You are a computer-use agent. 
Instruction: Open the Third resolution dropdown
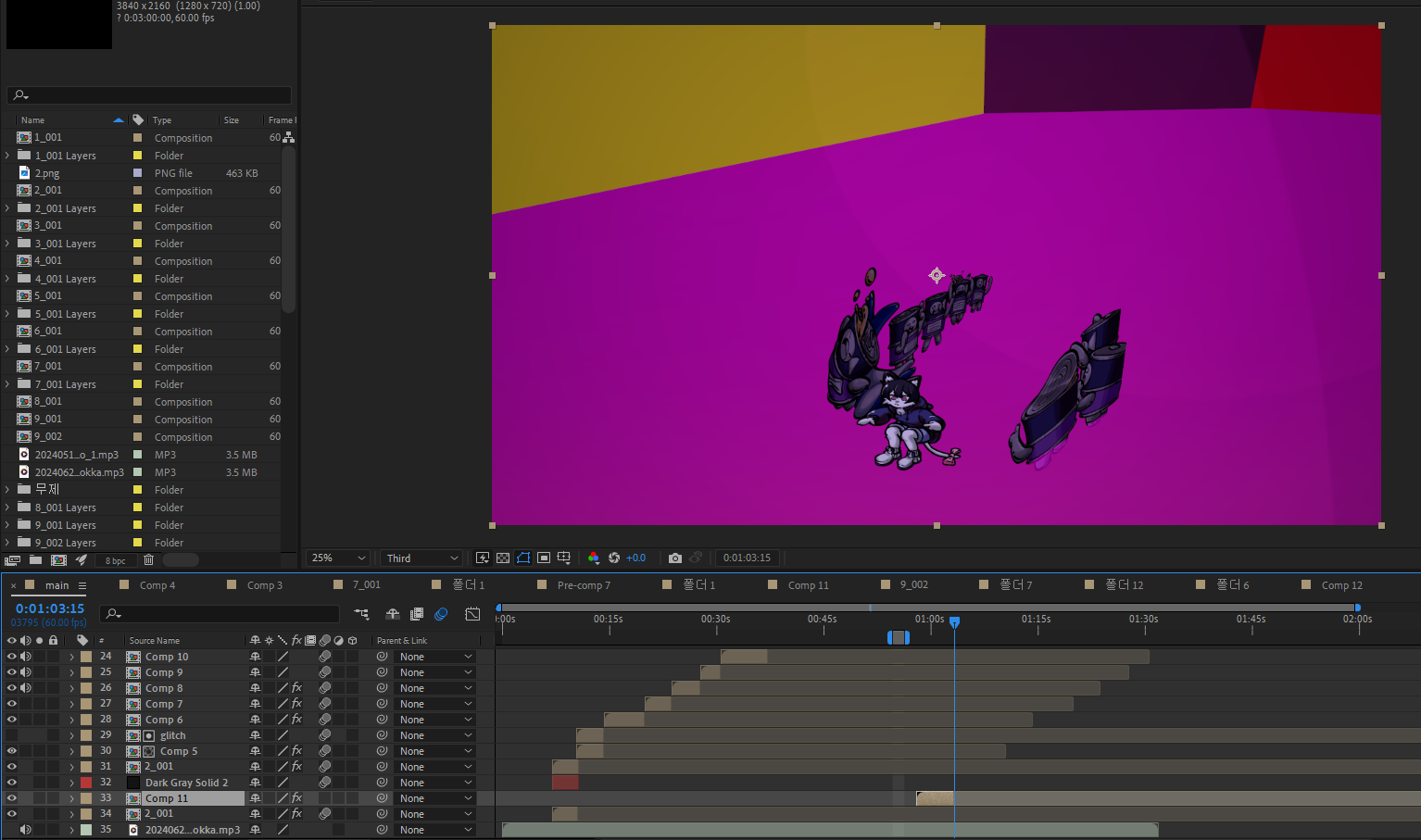pyautogui.click(x=421, y=558)
